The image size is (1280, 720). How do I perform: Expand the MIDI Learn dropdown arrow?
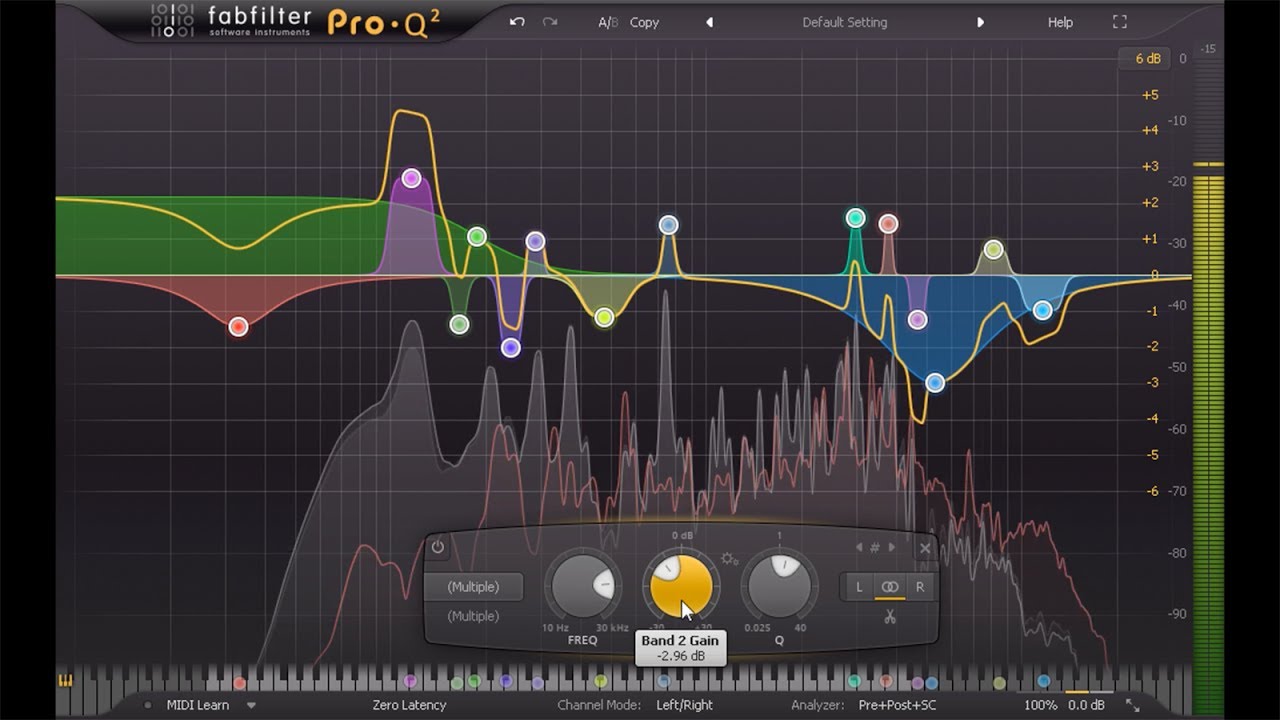tap(251, 705)
